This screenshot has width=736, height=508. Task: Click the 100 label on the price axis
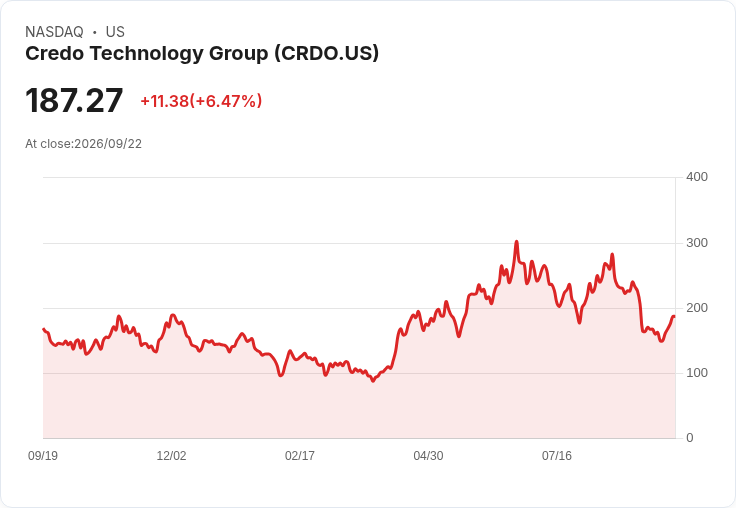coord(697,373)
